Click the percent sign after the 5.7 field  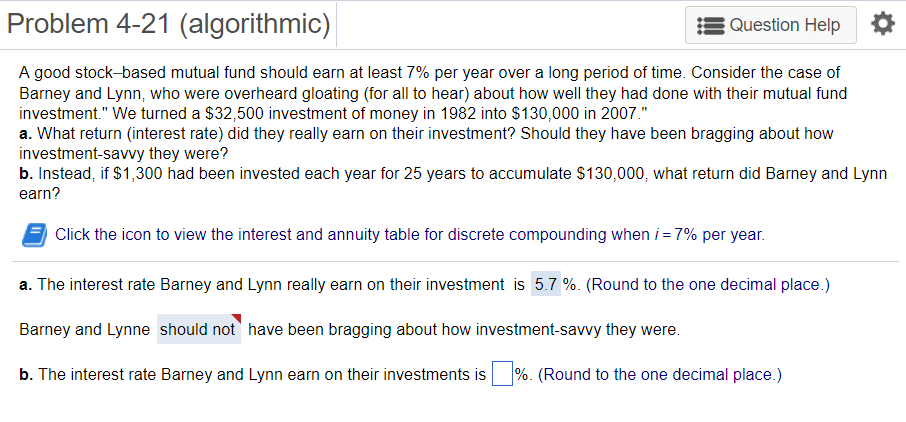tap(571, 285)
